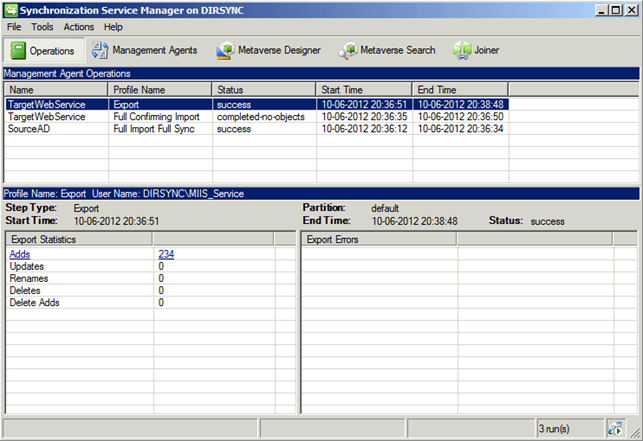Screen dimensions: 643x441
Task: Click start time 10-06-2012 20:36:12 cell
Action: [x=364, y=129]
